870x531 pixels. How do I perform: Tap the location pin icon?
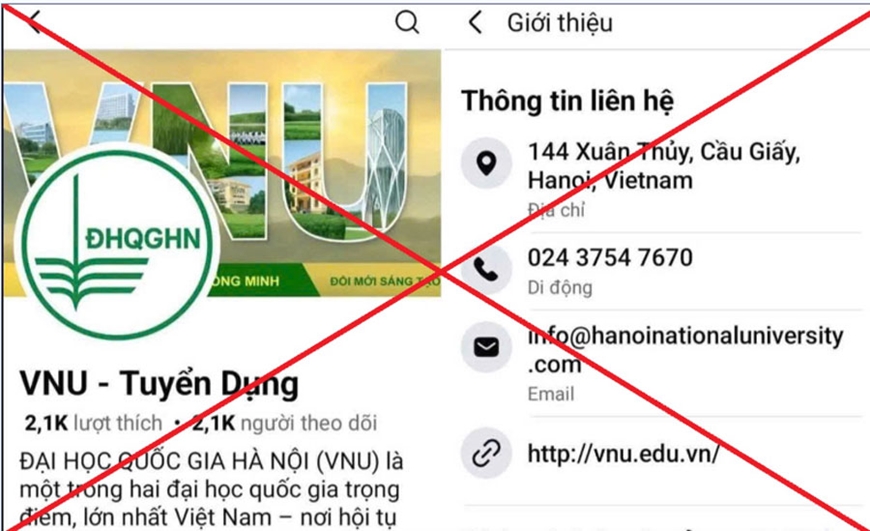486,163
